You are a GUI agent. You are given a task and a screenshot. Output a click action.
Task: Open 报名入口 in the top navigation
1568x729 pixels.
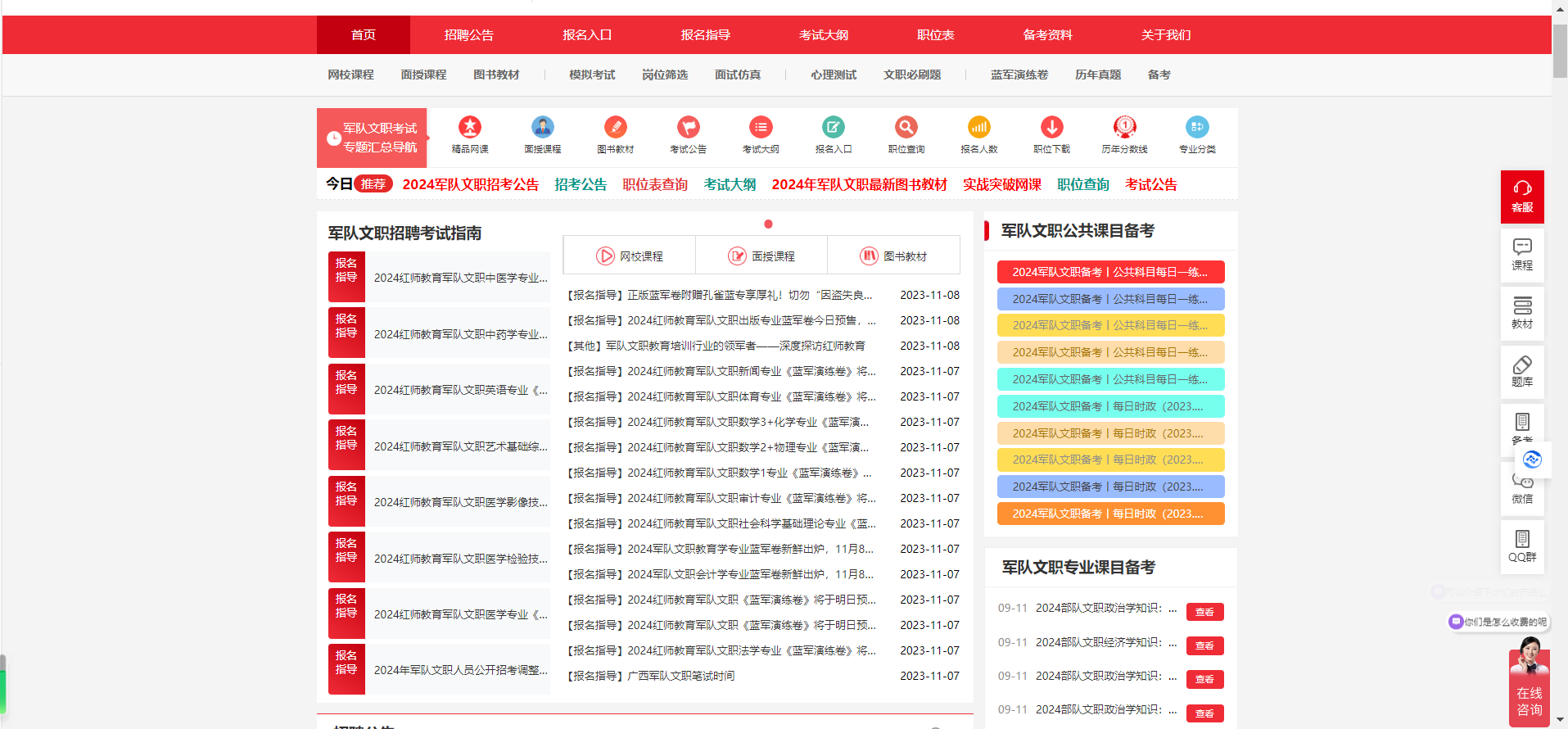(x=587, y=35)
